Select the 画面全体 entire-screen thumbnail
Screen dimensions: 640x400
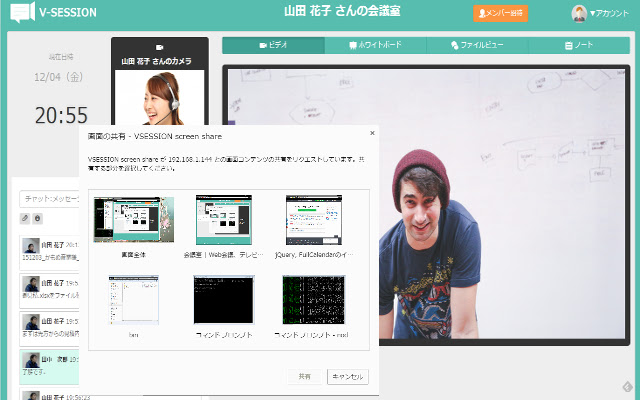134,220
